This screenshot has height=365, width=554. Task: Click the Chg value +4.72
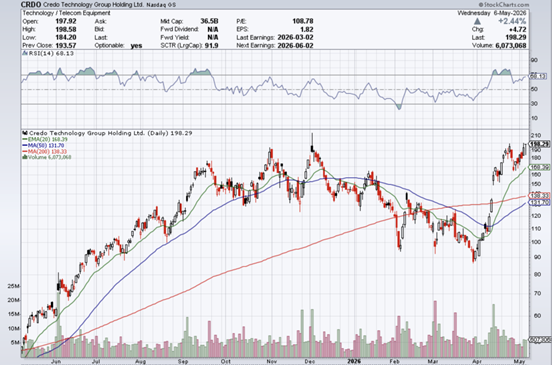[x=517, y=30]
